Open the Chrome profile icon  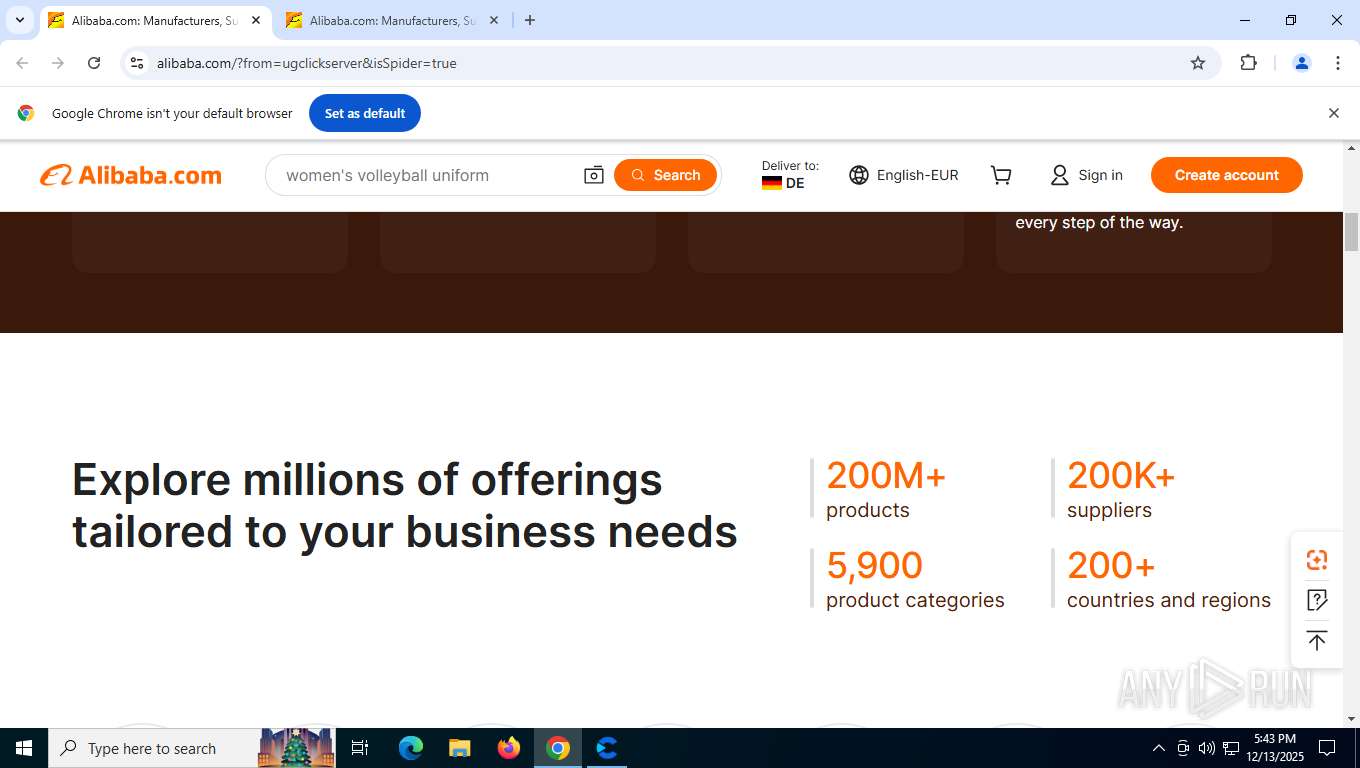[x=1302, y=63]
